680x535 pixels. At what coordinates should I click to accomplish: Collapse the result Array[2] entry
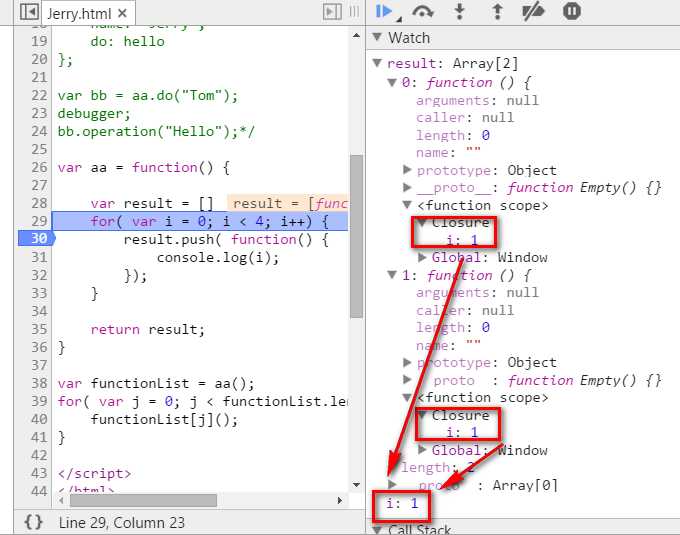(x=377, y=63)
